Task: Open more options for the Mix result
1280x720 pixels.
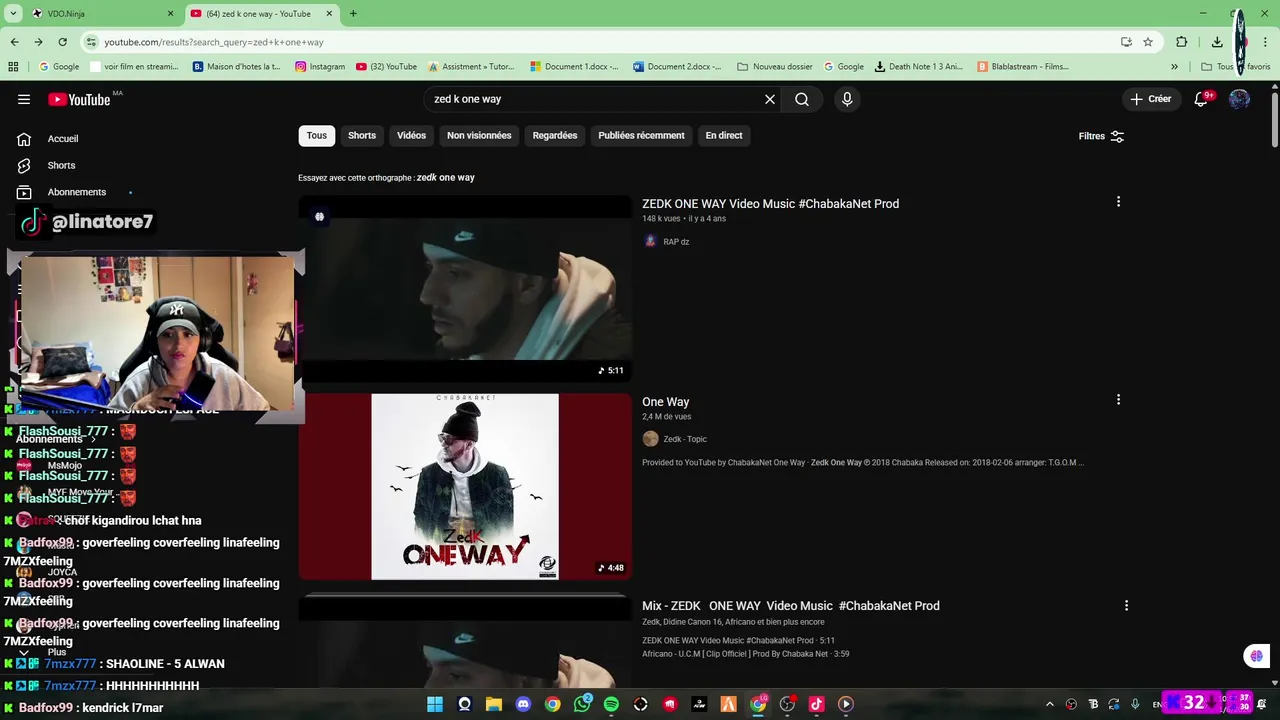Action: [x=1126, y=606]
